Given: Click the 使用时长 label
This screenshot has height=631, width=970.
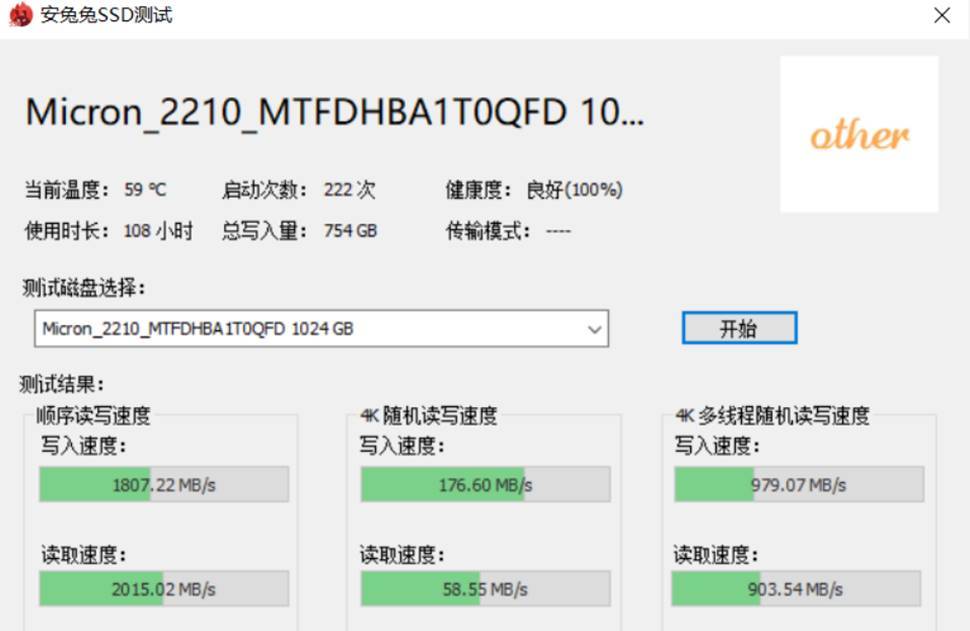Looking at the screenshot, I should tap(67, 231).
